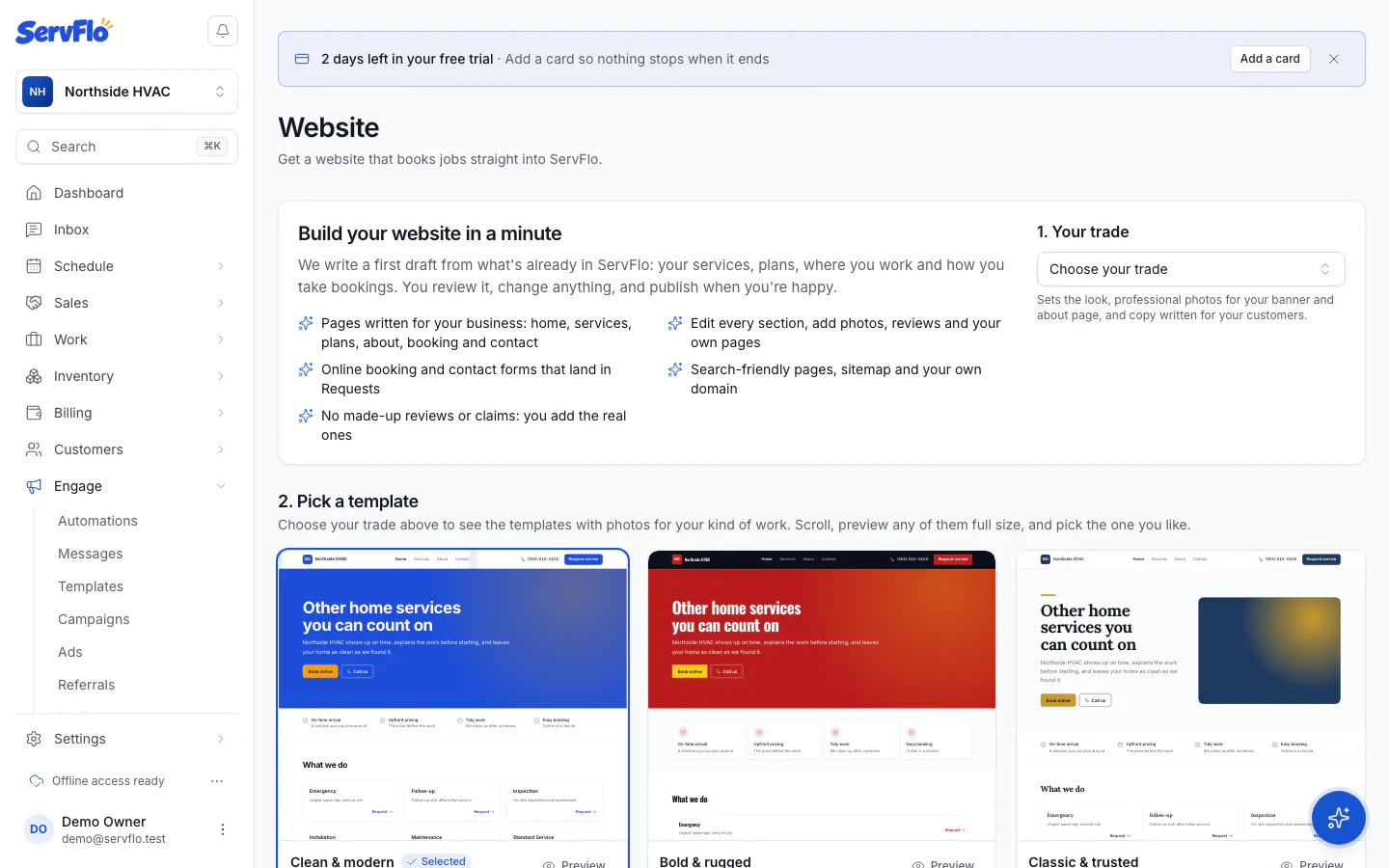
Task: Select the Classic & trusted template thumbnail
Action: [x=1190, y=695]
